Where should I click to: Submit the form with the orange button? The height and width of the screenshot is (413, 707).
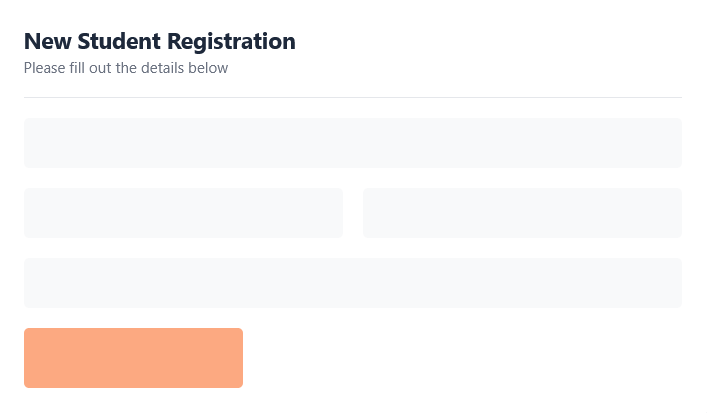(x=133, y=358)
